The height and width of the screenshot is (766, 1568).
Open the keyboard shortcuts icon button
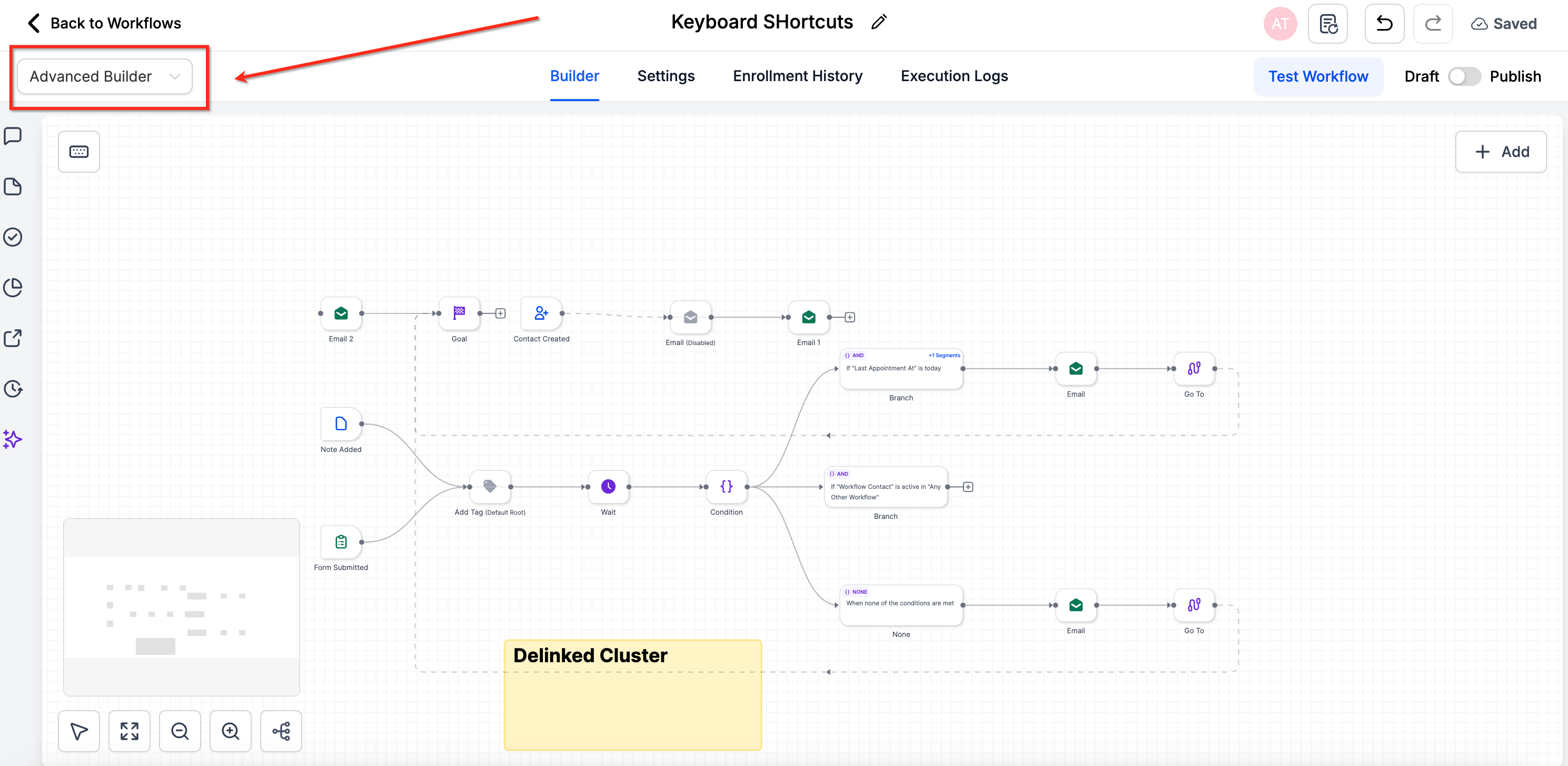pyautogui.click(x=78, y=152)
